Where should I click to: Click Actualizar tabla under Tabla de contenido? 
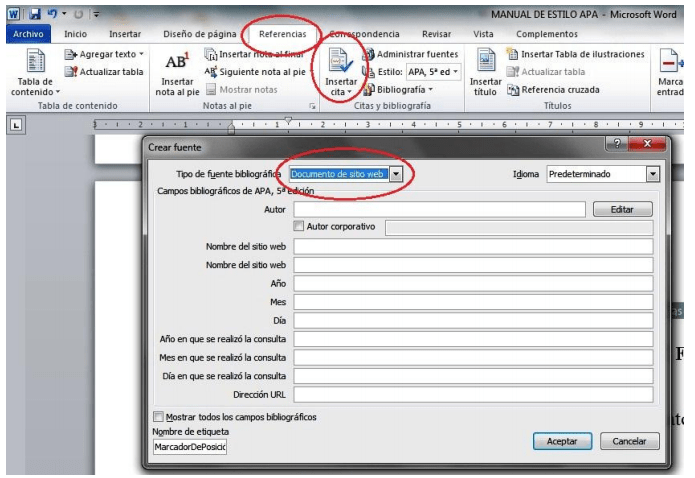104,72
